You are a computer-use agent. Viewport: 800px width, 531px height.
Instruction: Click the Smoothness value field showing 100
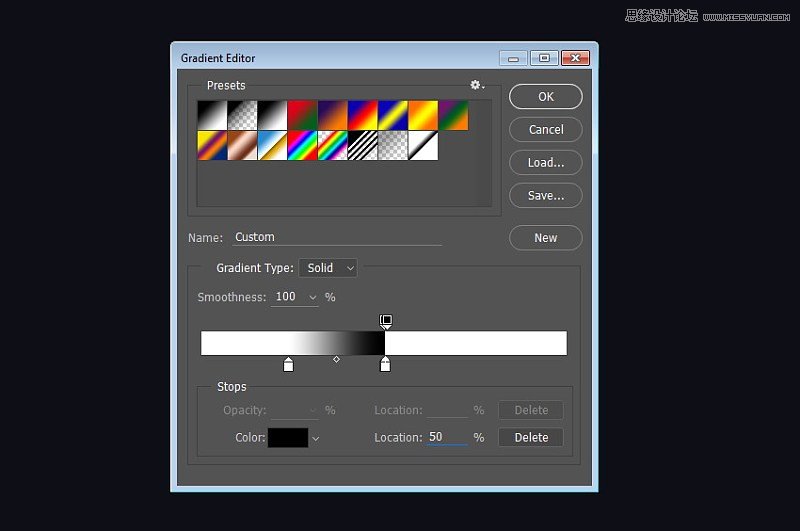click(287, 297)
